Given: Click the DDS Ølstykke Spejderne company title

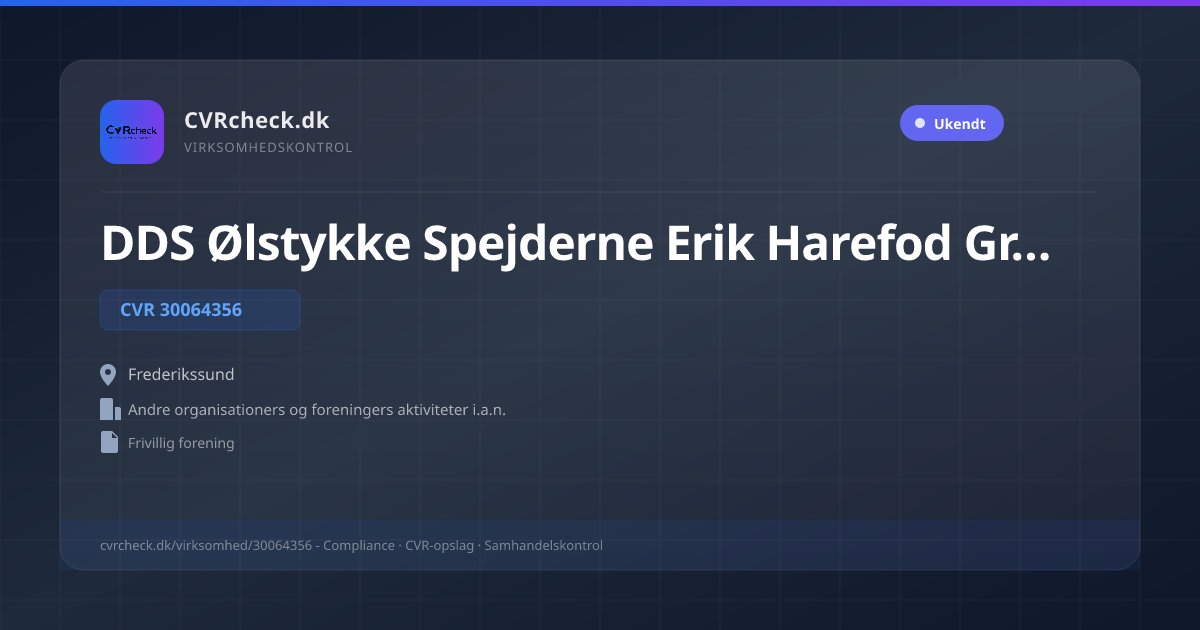Looking at the screenshot, I should pyautogui.click(x=576, y=245).
